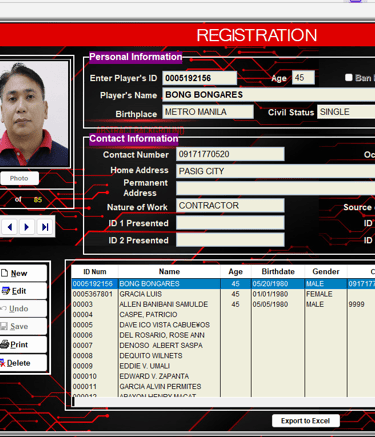Select row CASPE, PATRICIO
375x437 pixels.
[223, 315]
